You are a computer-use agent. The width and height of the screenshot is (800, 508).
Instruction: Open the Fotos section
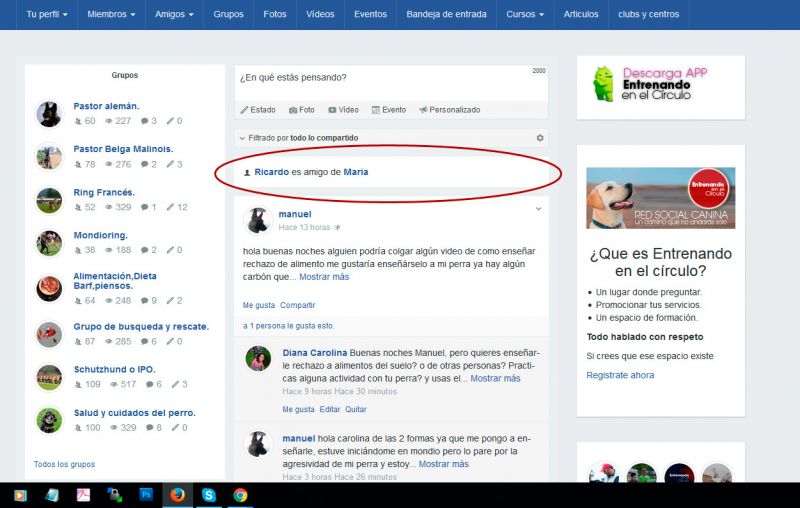pos(274,14)
